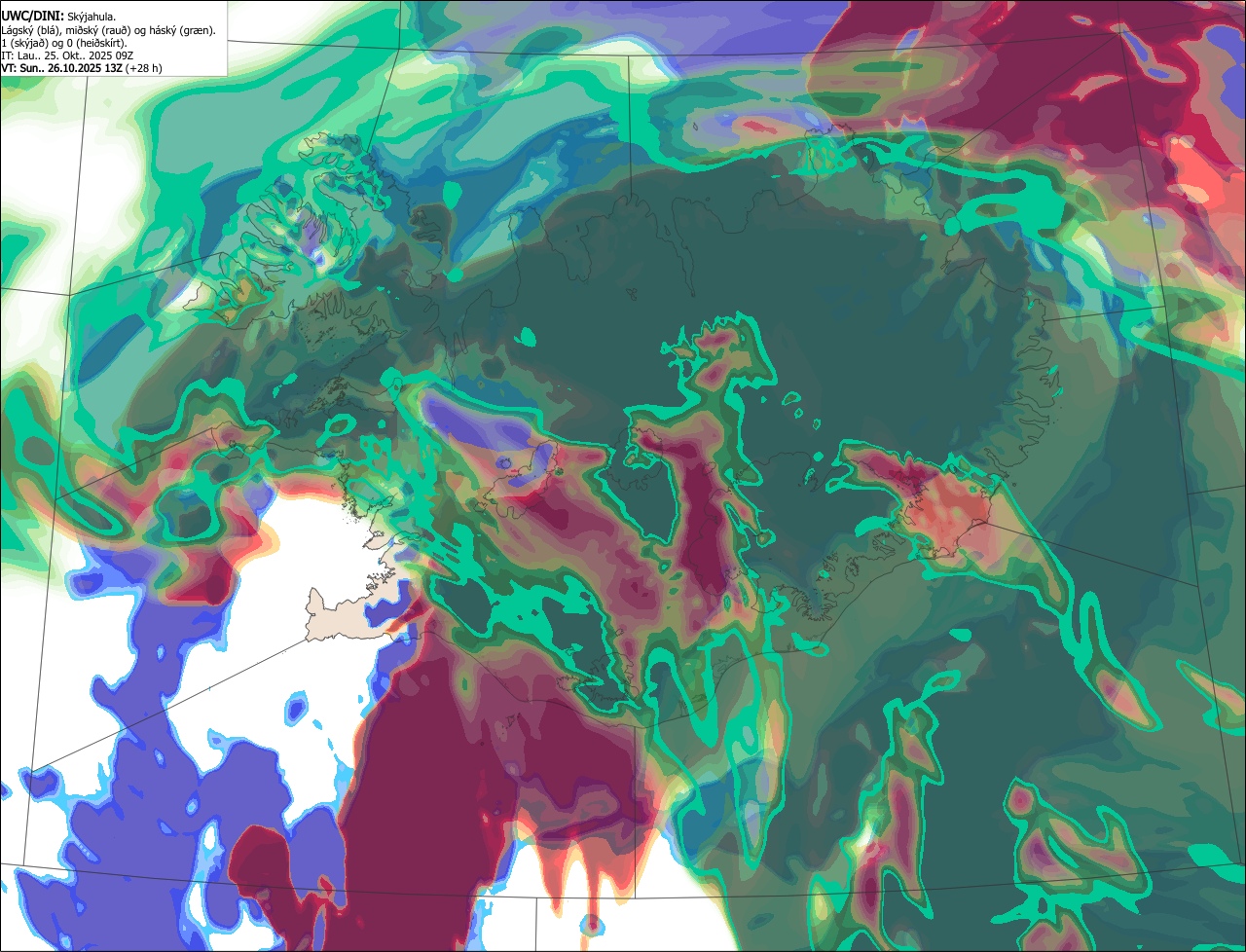The width and height of the screenshot is (1246, 952).
Task: Click the 'UWC/DINI: Skýjahula.' title line
Action: (59, 17)
